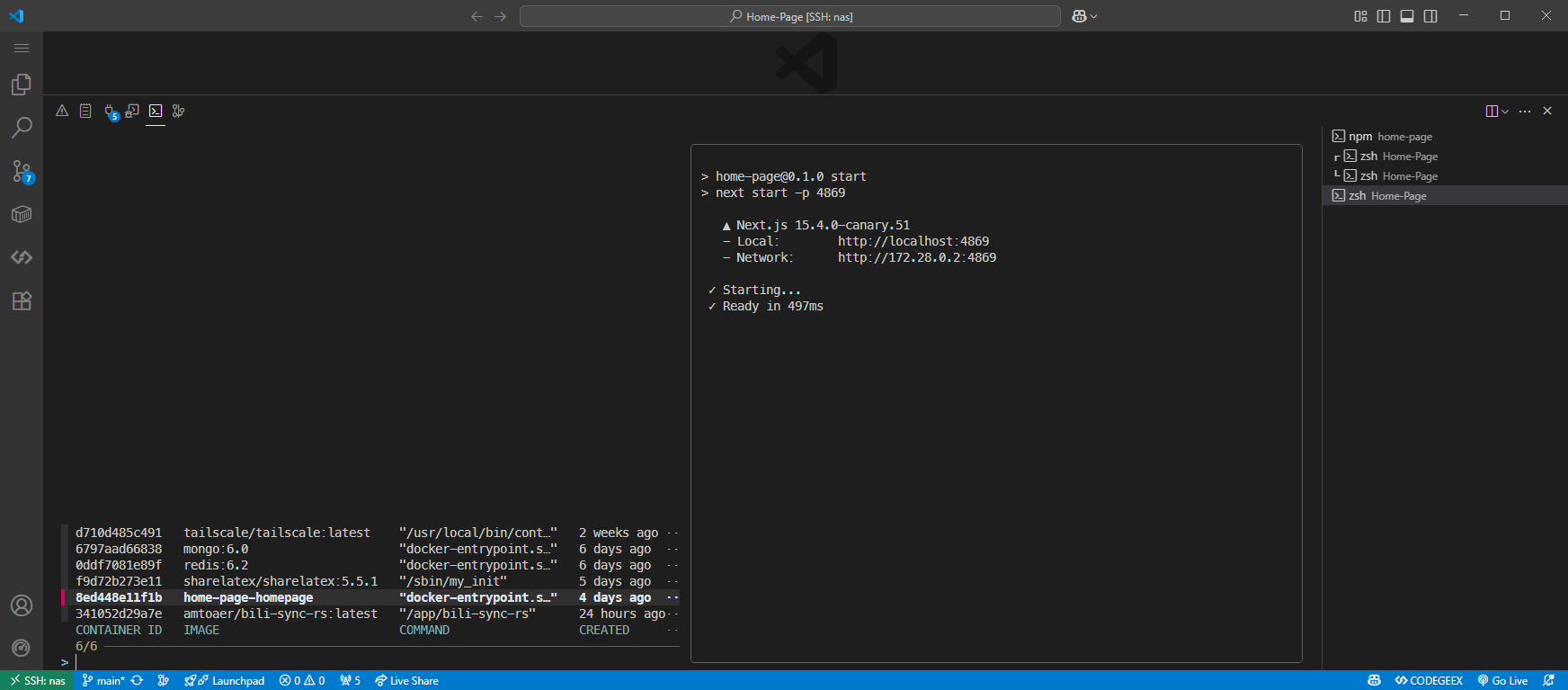The height and width of the screenshot is (690, 1568).
Task: Click the CONTAINER ID column header
Action: click(119, 630)
